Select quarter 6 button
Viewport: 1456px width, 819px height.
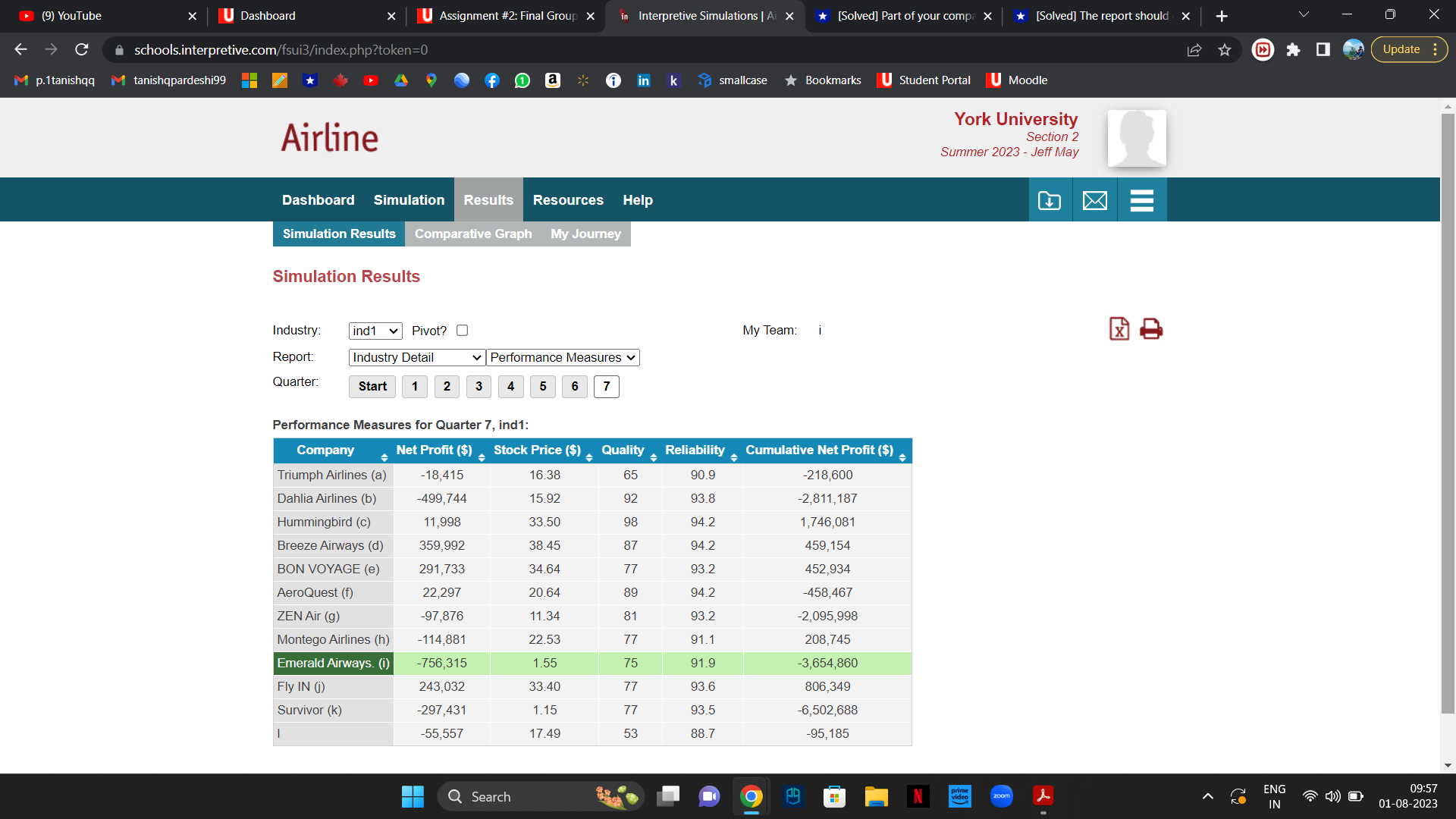pyautogui.click(x=575, y=387)
